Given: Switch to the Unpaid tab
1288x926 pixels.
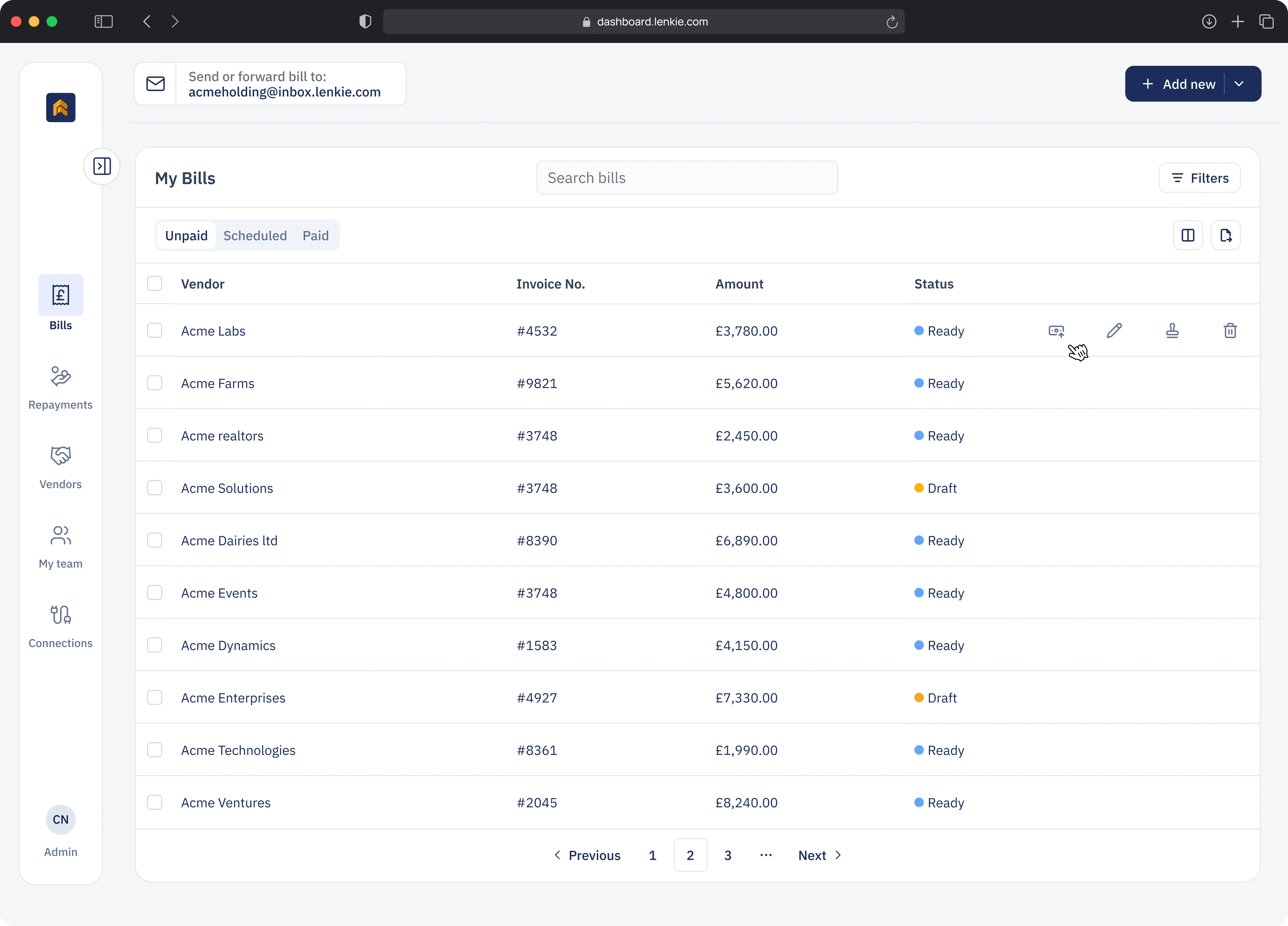Looking at the screenshot, I should point(186,235).
